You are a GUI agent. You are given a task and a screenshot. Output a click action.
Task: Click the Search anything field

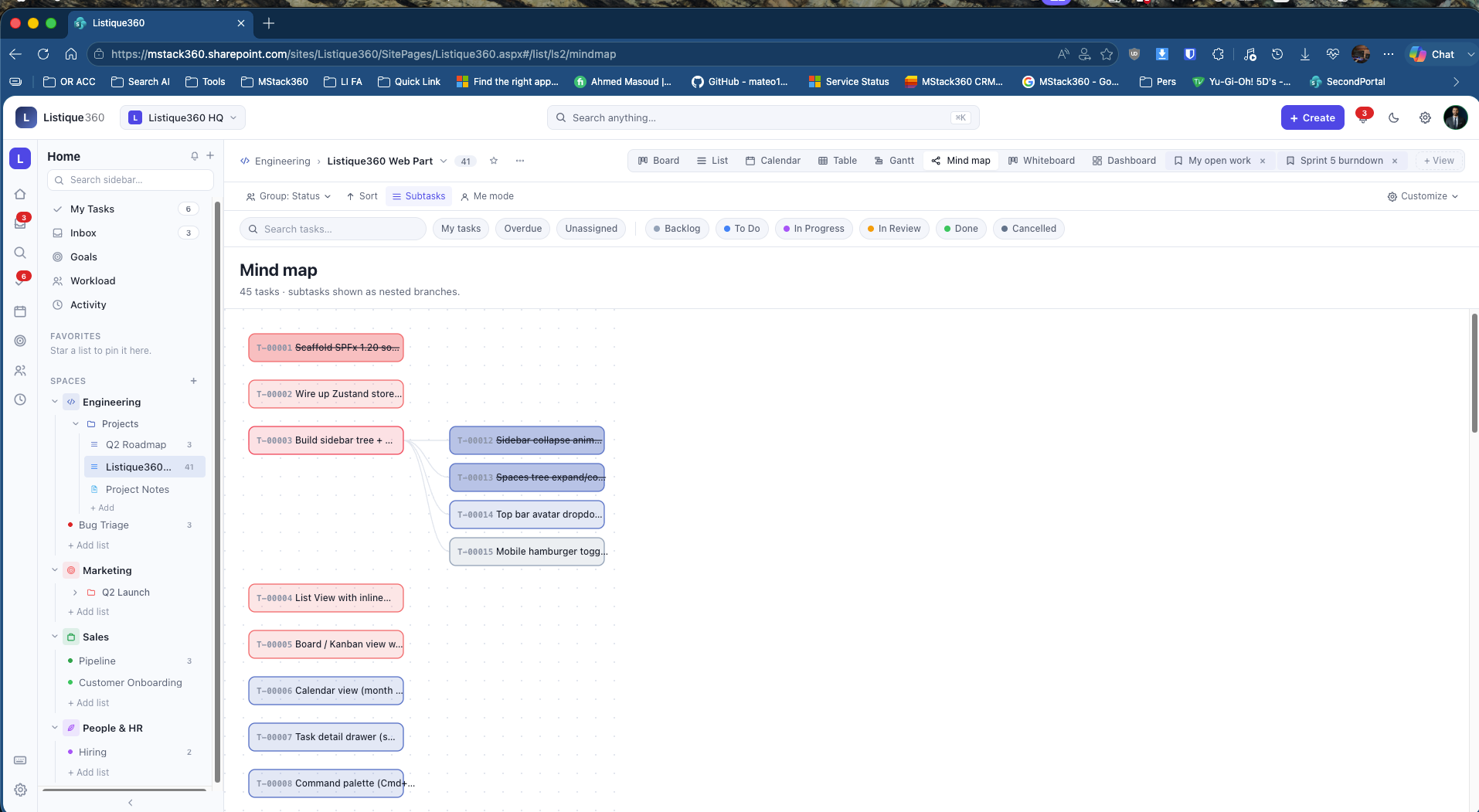(763, 117)
